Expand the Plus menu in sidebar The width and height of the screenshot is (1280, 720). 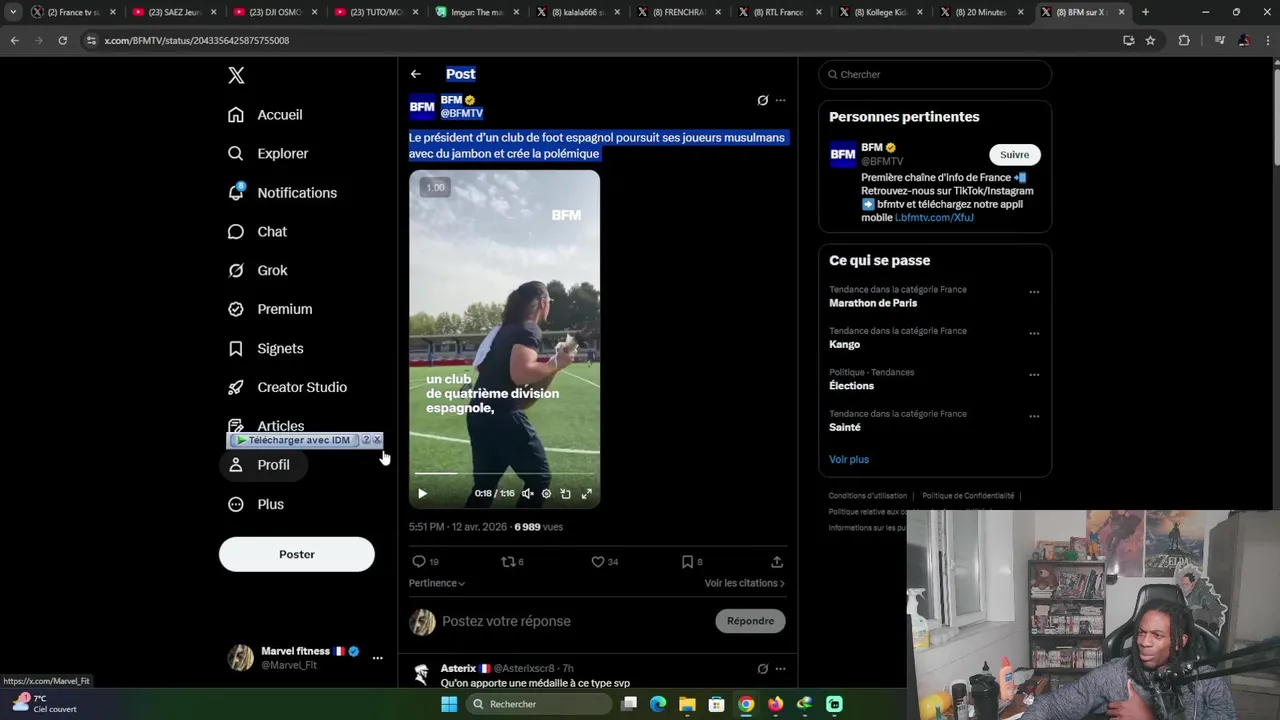point(256,504)
